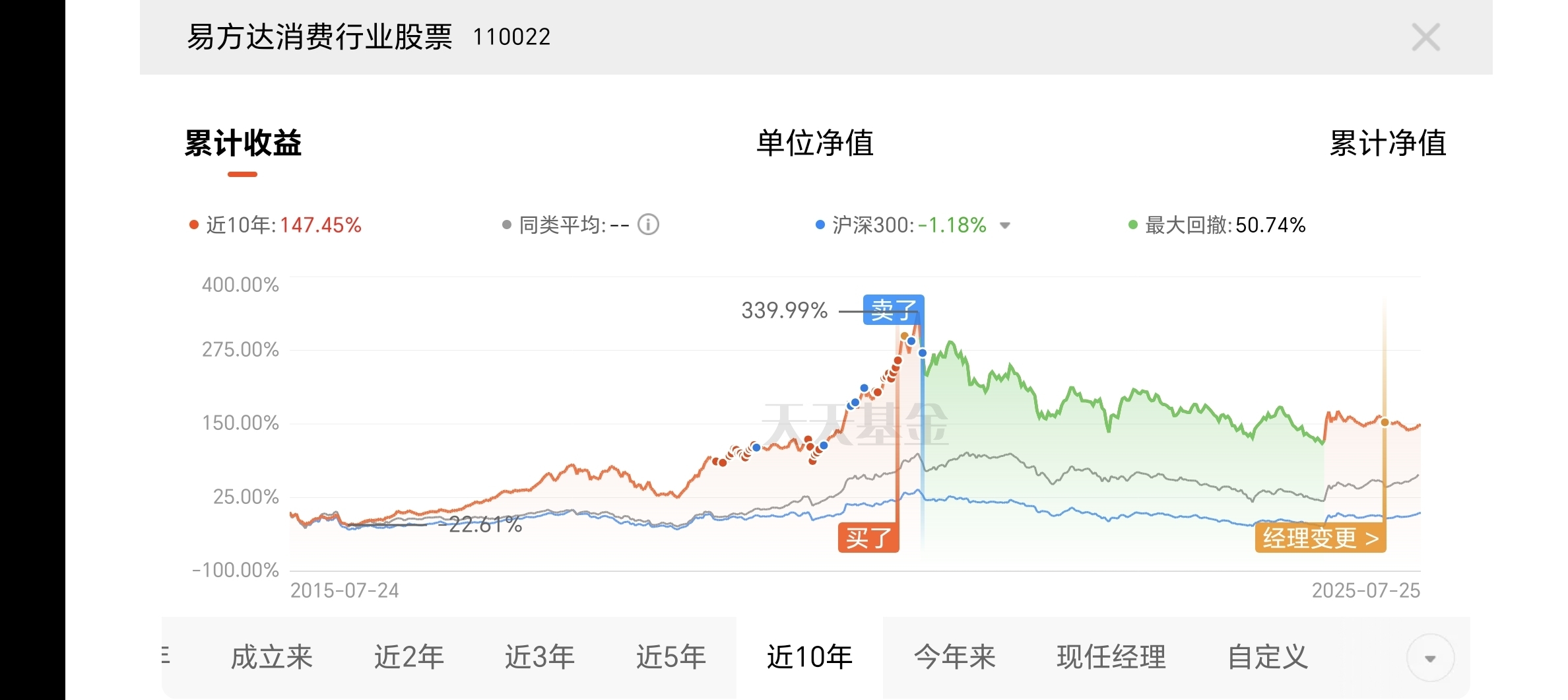Select the 近2年 time range
1568x700 pixels.
(x=409, y=657)
